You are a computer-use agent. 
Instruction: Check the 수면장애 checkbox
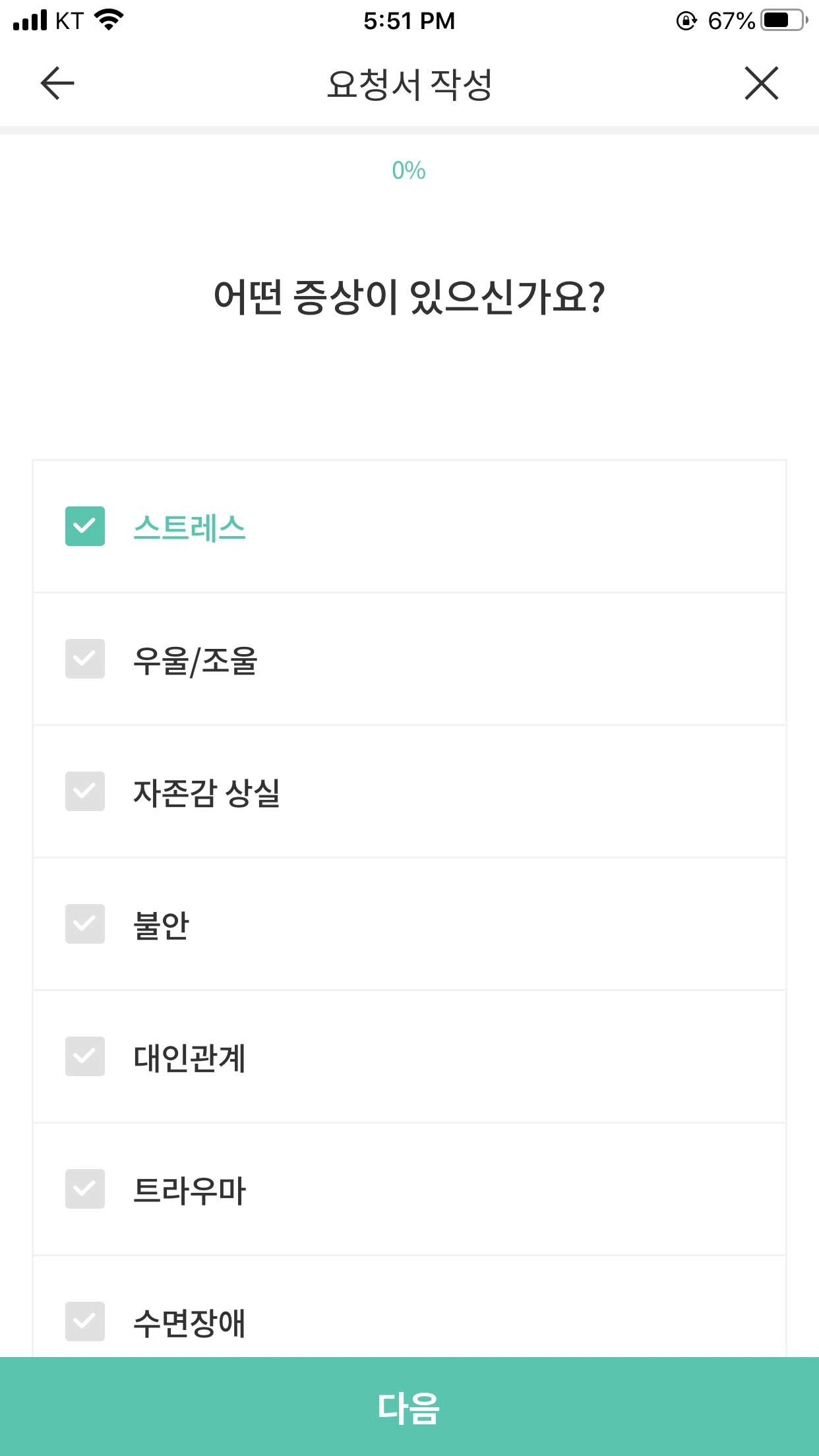pyautogui.click(x=85, y=1321)
